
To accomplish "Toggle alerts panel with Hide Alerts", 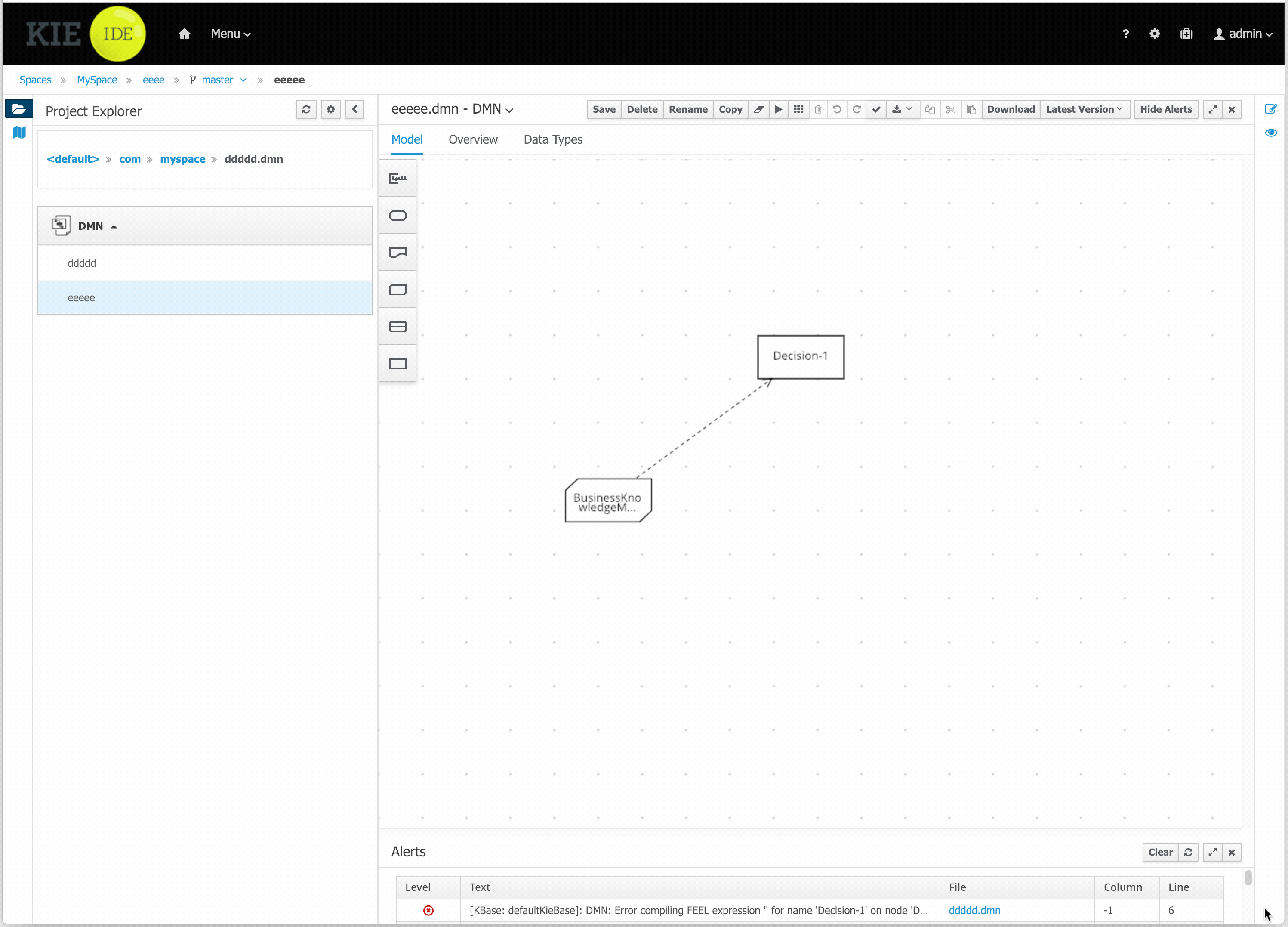I will 1165,109.
